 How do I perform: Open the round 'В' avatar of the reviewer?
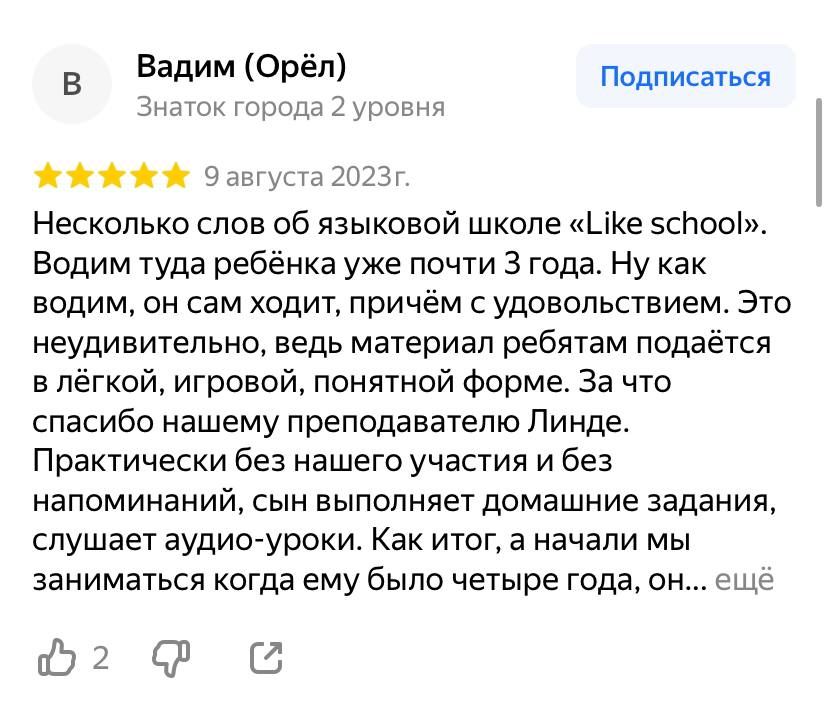72,84
